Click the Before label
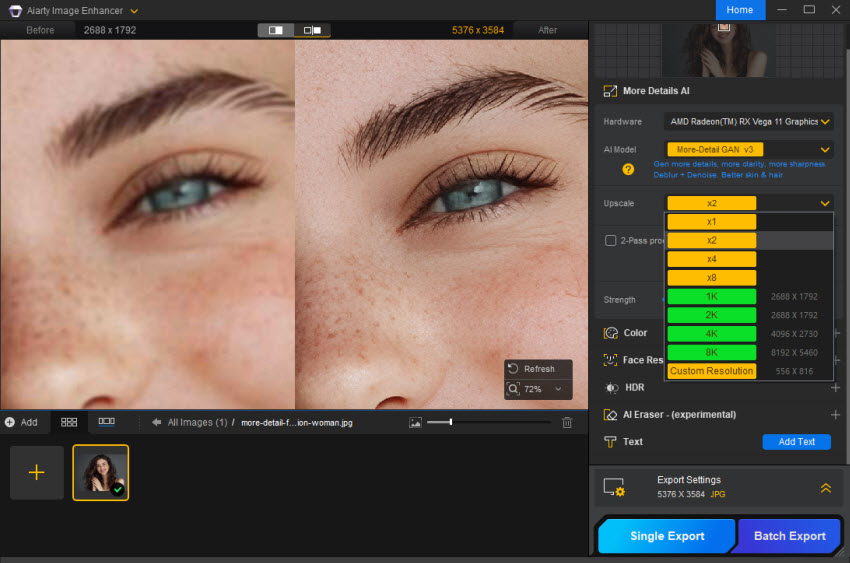 pyautogui.click(x=40, y=30)
